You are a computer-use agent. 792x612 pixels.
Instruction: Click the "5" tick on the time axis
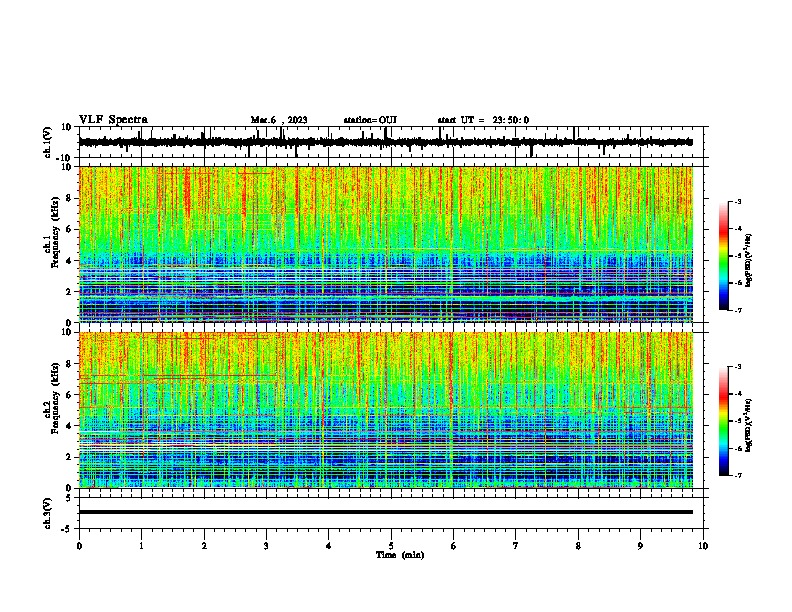(391, 546)
